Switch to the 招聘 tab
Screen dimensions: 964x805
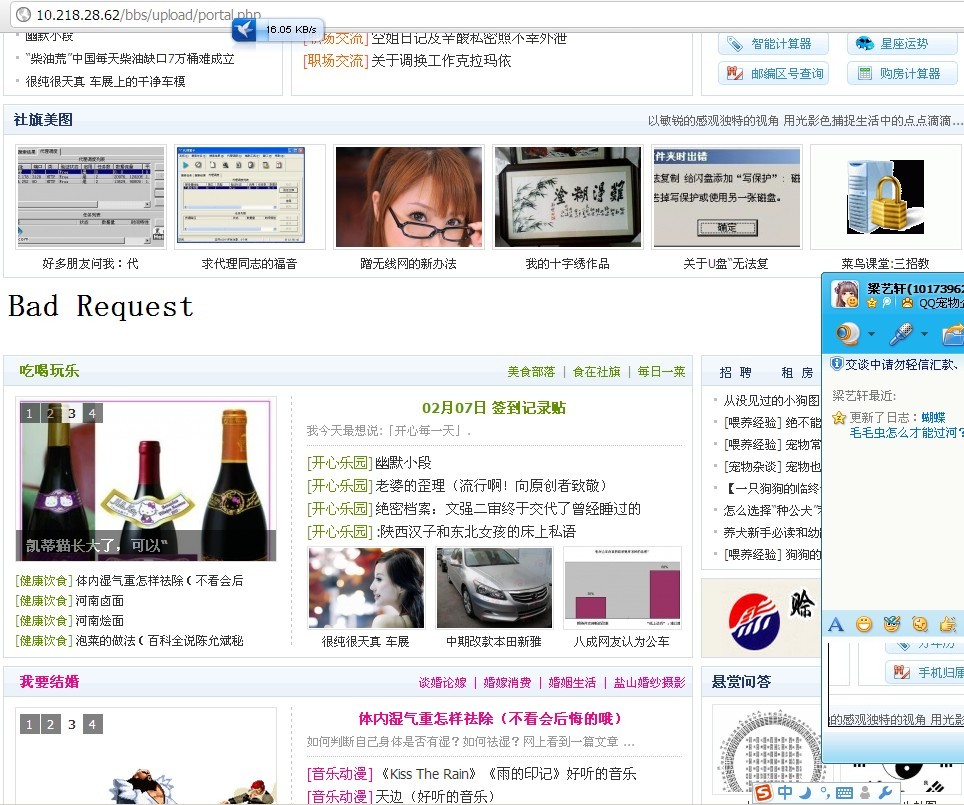pyautogui.click(x=735, y=373)
